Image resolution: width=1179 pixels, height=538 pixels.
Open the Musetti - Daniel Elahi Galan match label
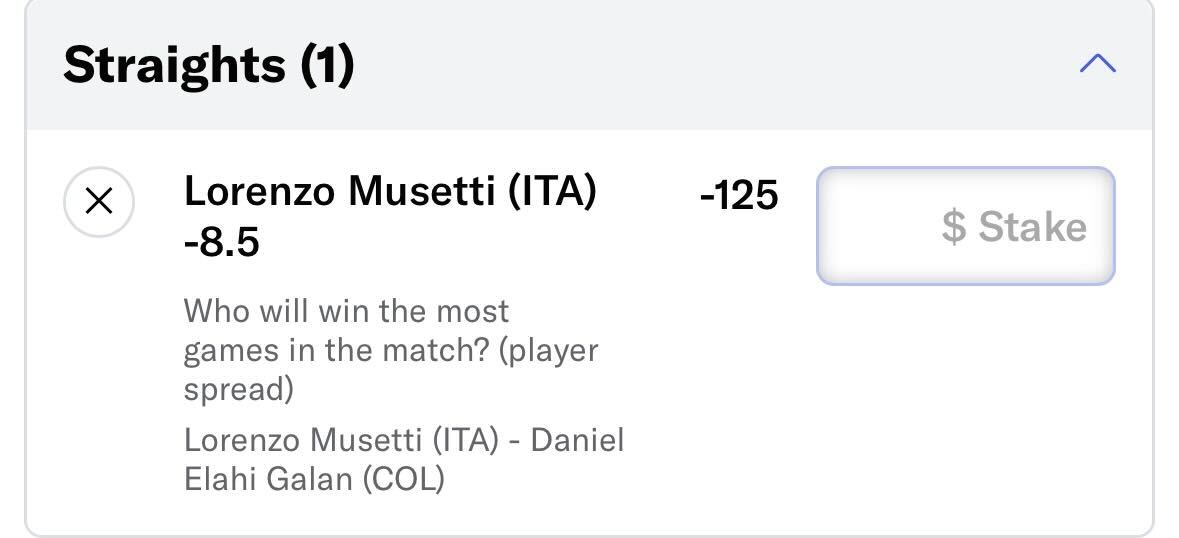[x=404, y=459]
